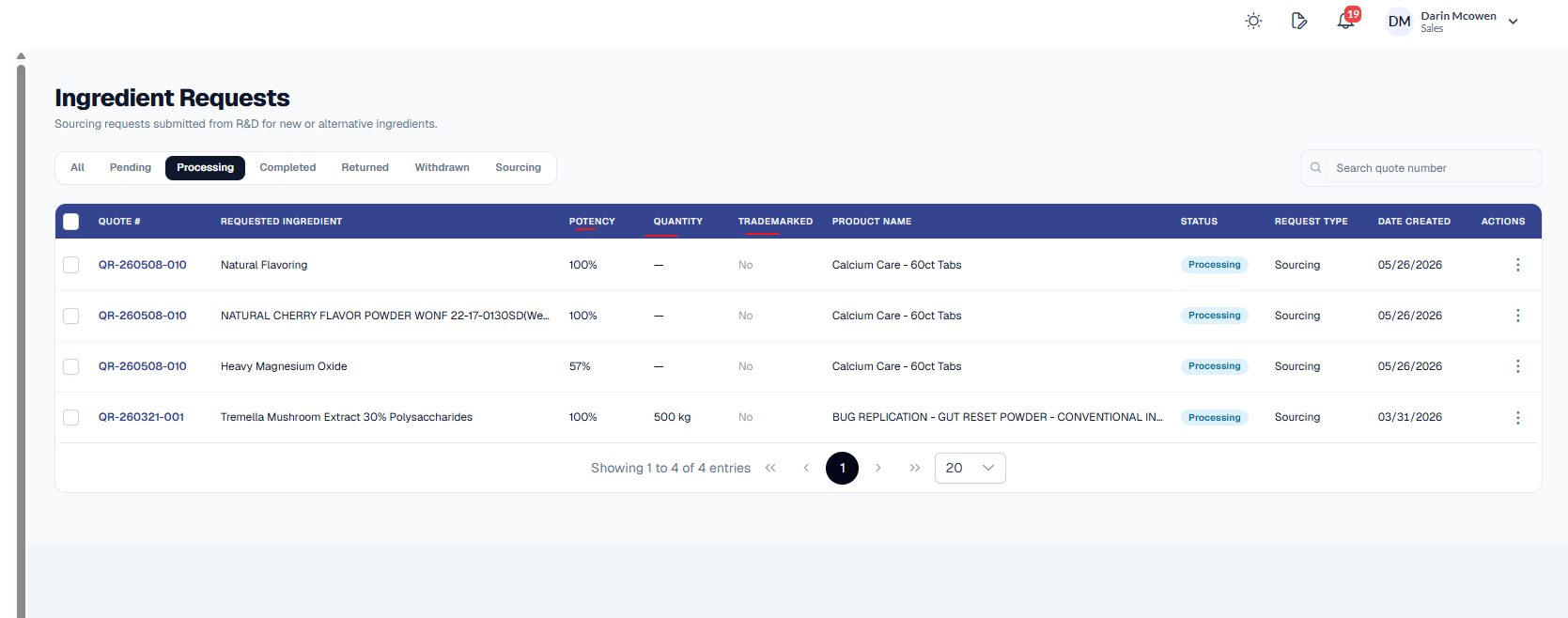Check the Tremella Mushroom Extract row checkbox
The height and width of the screenshot is (618, 1568).
pos(71,417)
